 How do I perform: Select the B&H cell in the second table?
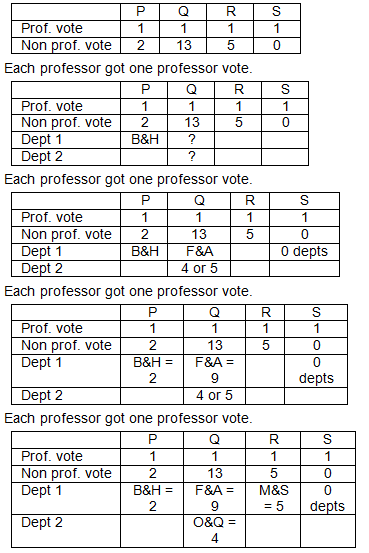point(144,140)
